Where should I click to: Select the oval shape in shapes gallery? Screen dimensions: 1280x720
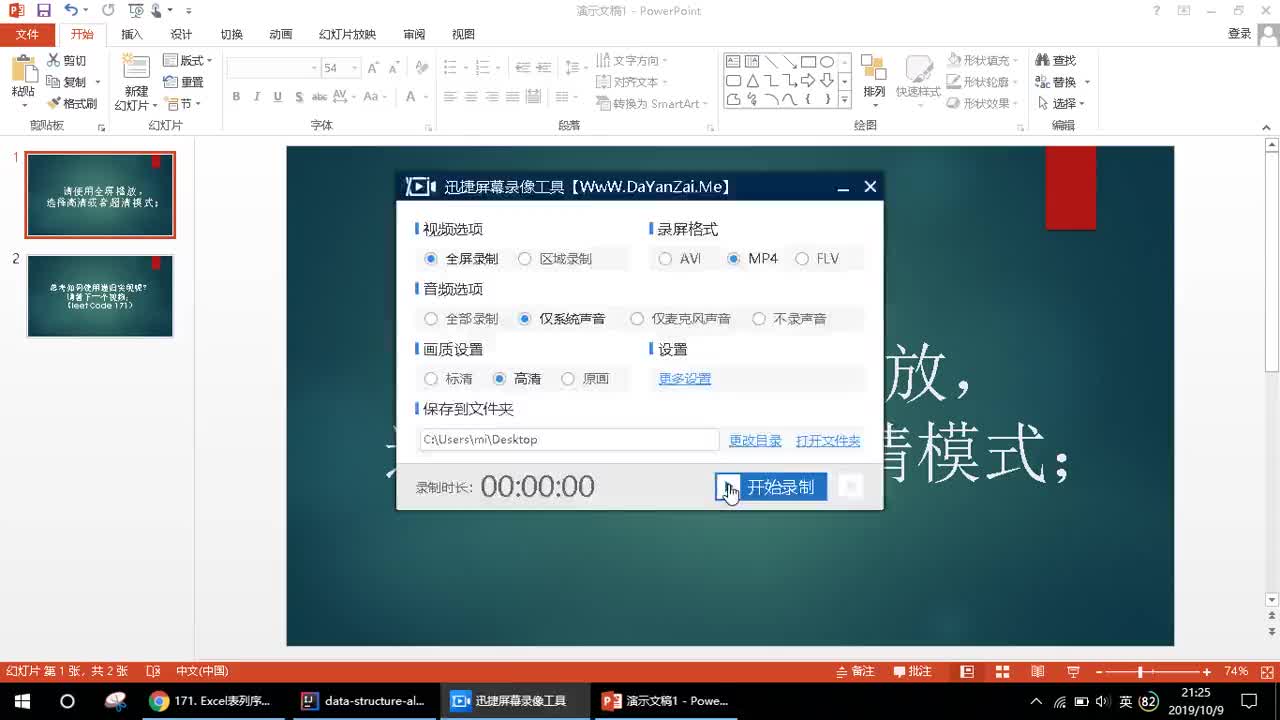[x=827, y=62]
